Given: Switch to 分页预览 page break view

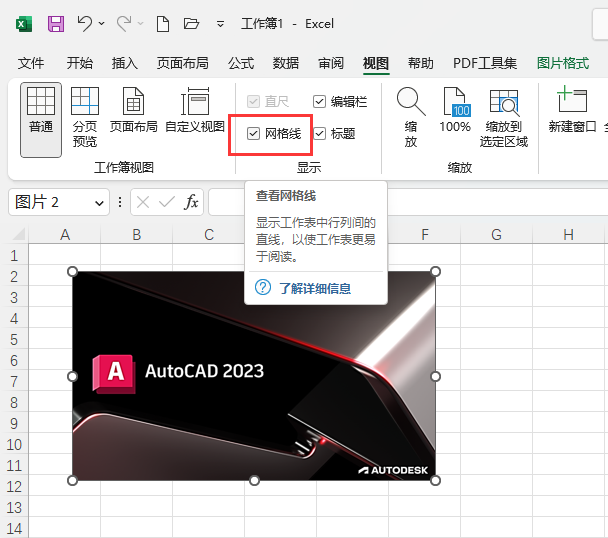Looking at the screenshot, I should (85, 118).
